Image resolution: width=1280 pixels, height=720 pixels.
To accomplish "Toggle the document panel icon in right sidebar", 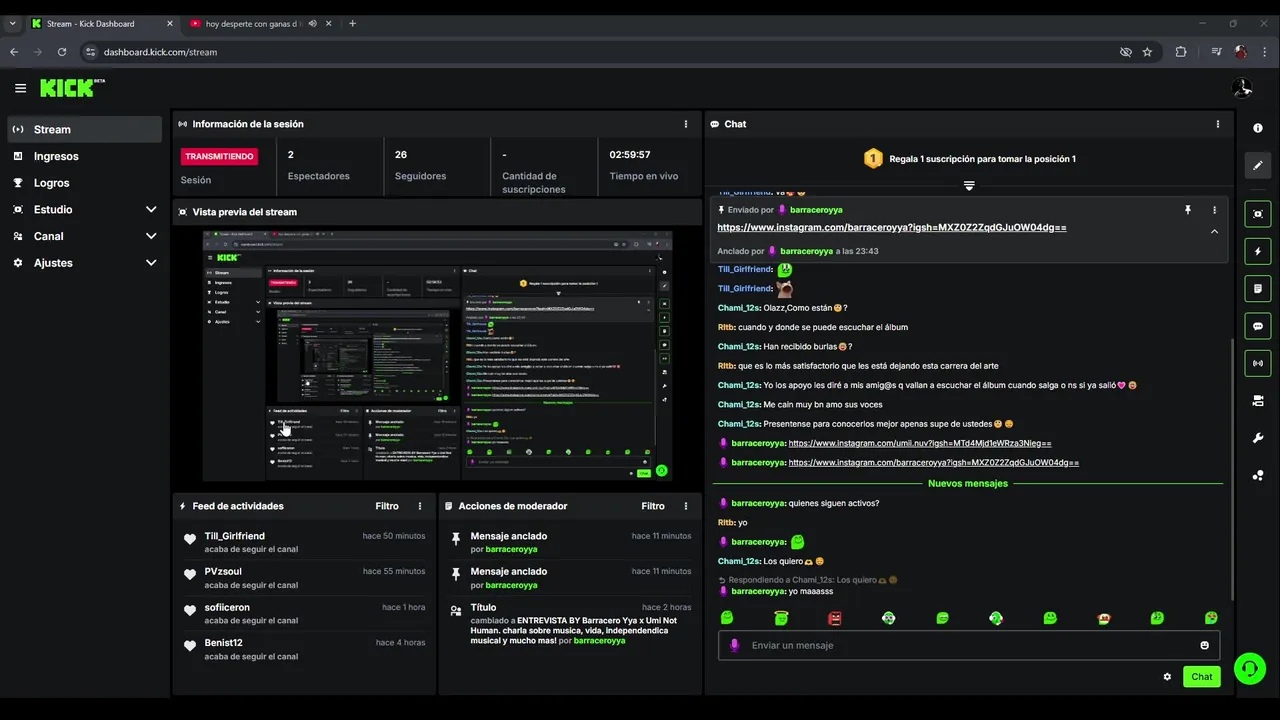I will click(x=1258, y=289).
